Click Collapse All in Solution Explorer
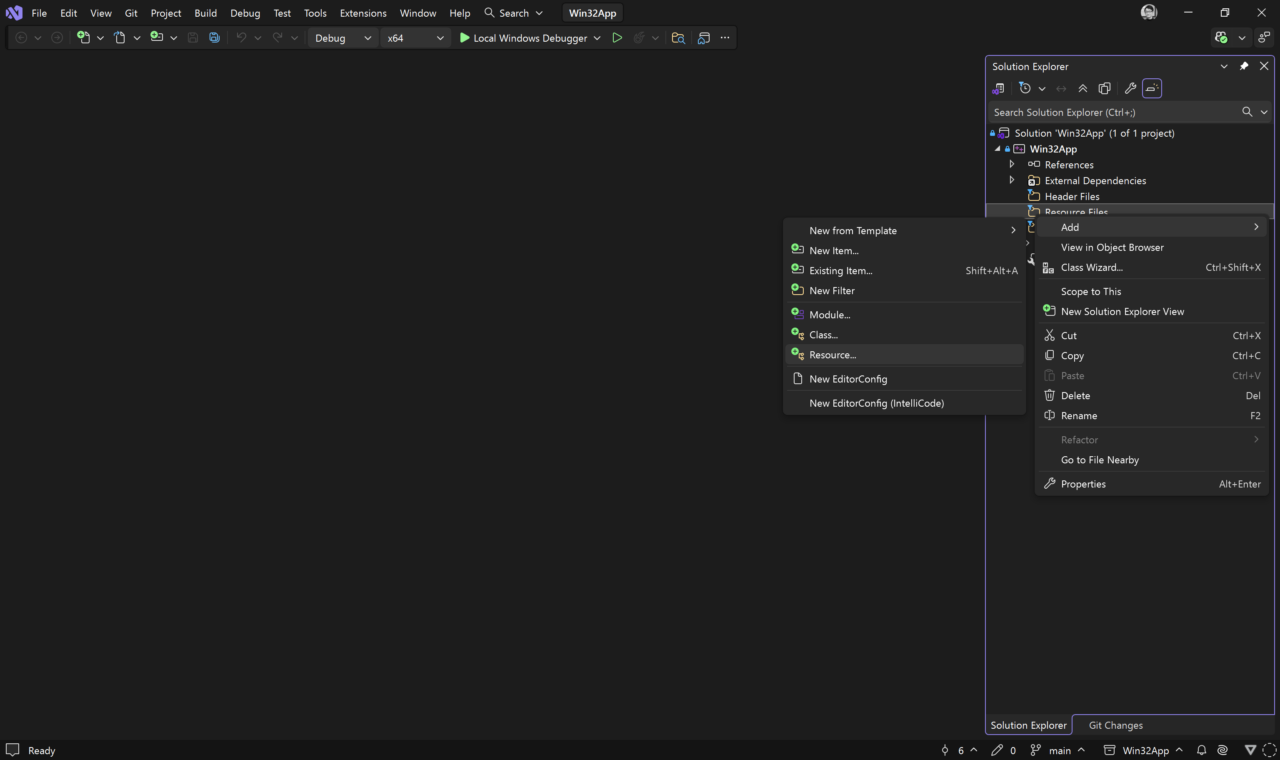 pos(1082,89)
